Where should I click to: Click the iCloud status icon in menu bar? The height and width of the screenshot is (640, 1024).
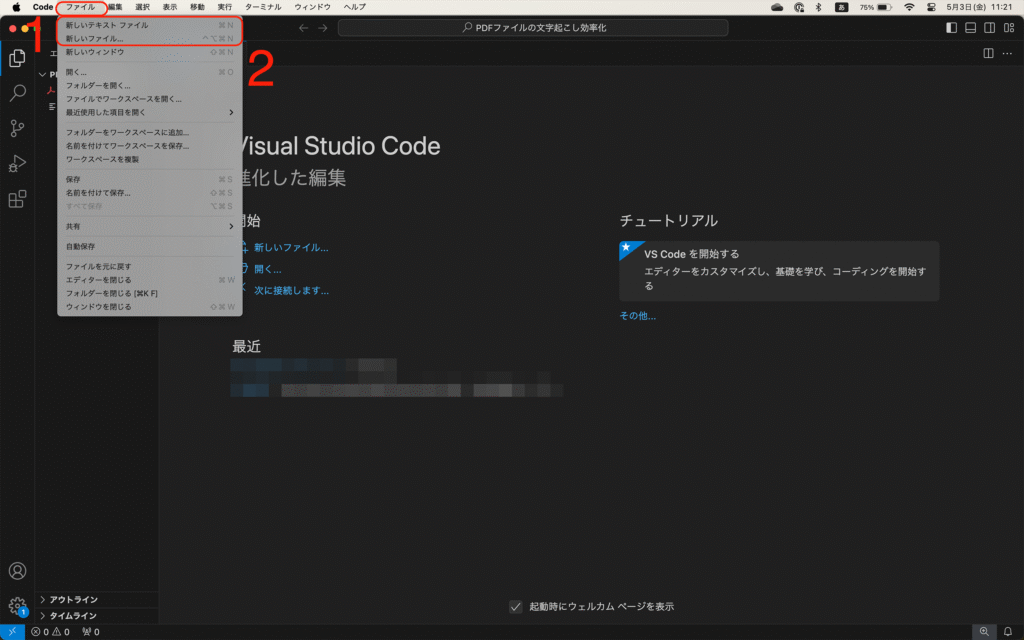pyautogui.click(x=777, y=7)
